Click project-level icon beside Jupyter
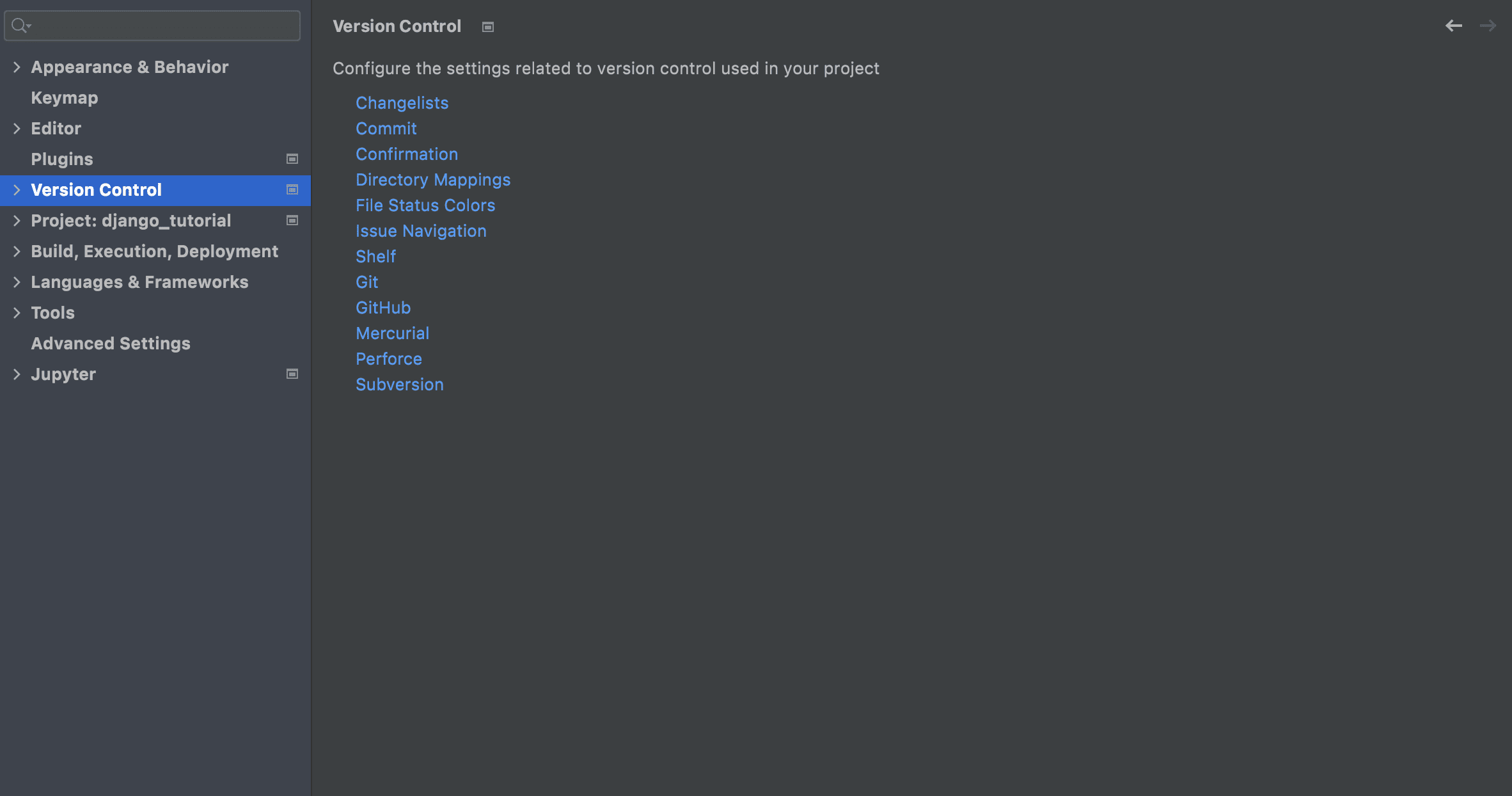1512x796 pixels. click(292, 374)
